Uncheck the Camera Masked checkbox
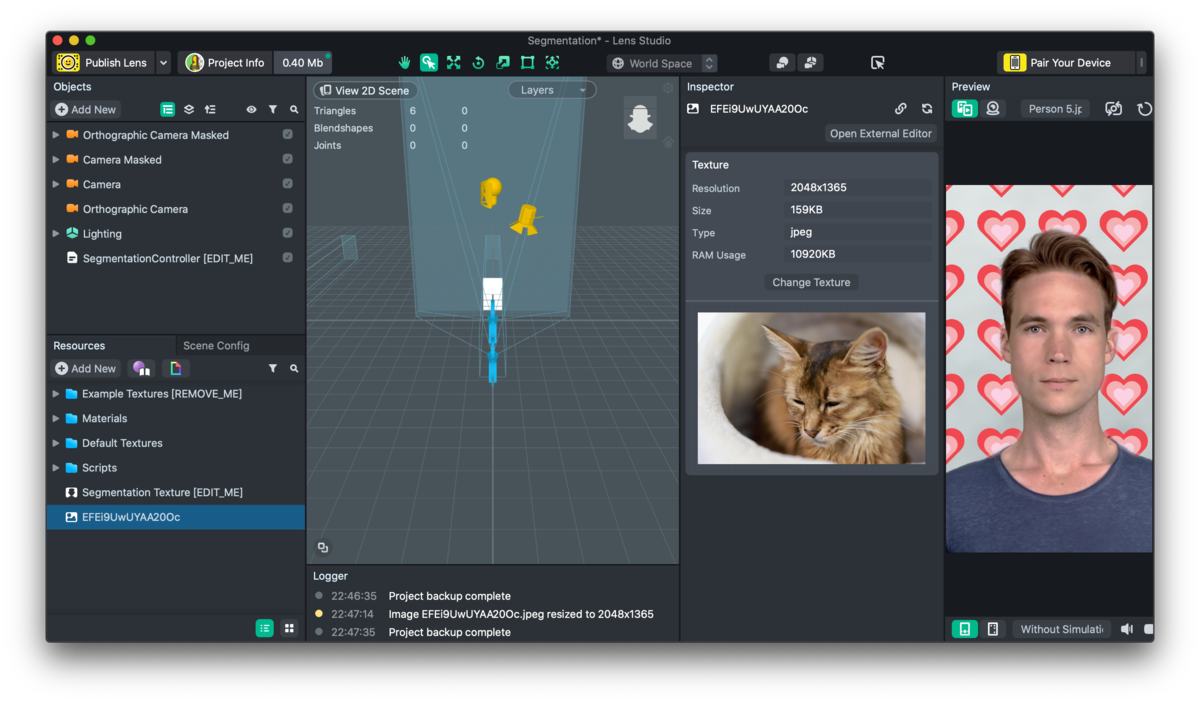The height and width of the screenshot is (703, 1200). (287, 159)
